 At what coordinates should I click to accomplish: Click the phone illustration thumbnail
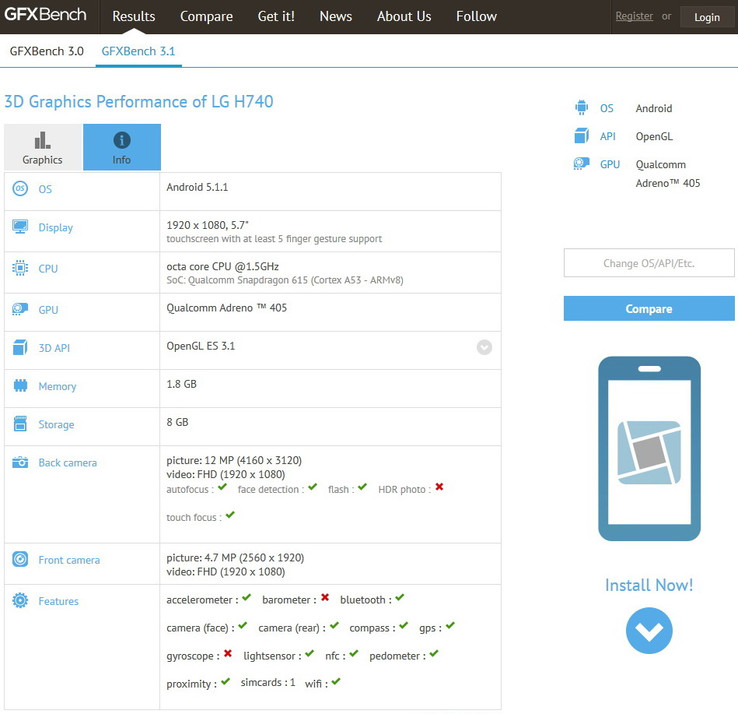coord(649,449)
